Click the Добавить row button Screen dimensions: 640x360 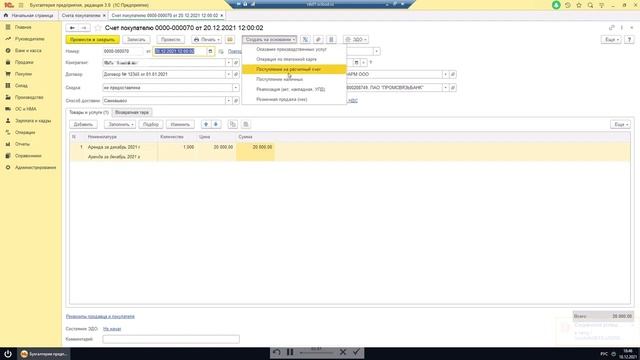click(x=83, y=124)
